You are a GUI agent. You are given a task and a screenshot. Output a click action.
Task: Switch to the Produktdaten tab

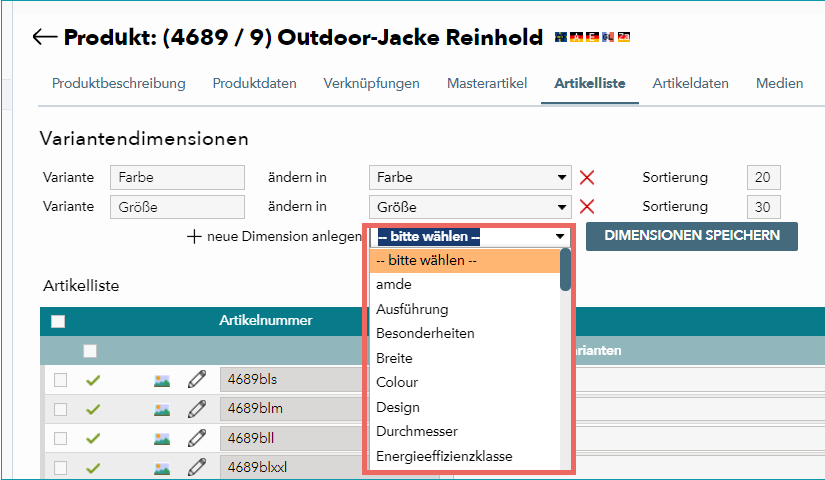point(254,83)
